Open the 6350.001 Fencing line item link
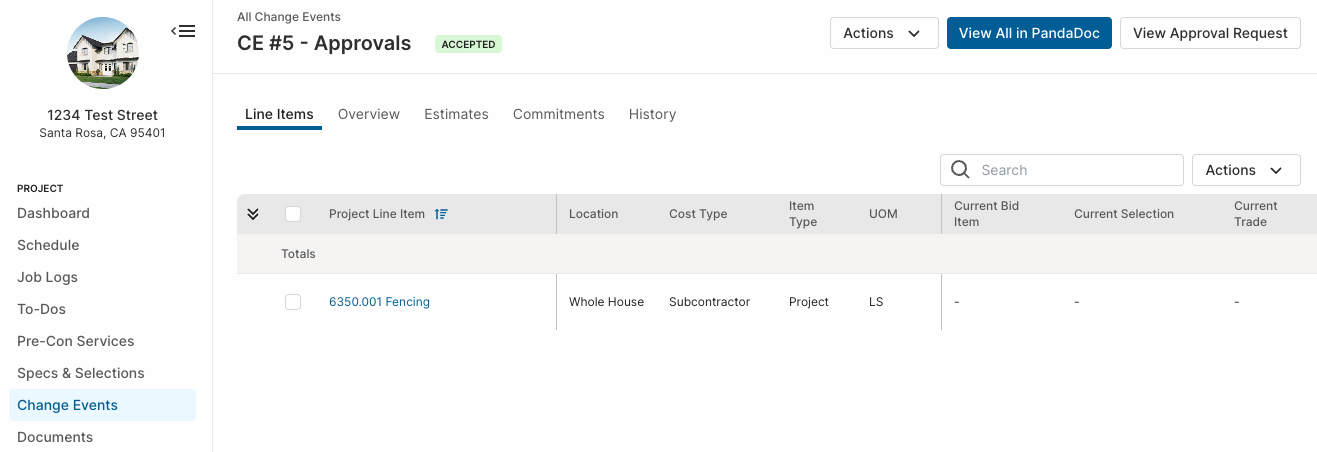 [379, 302]
